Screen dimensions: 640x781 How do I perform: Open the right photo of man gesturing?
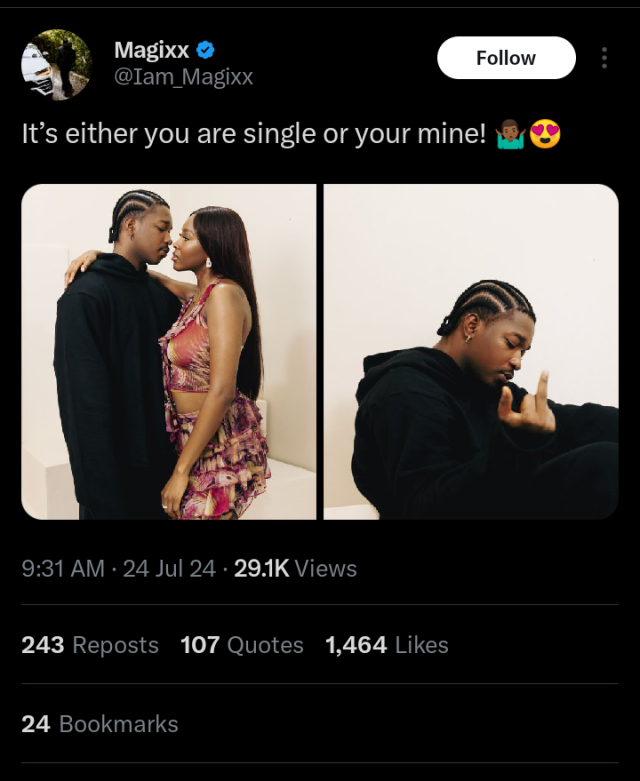470,351
